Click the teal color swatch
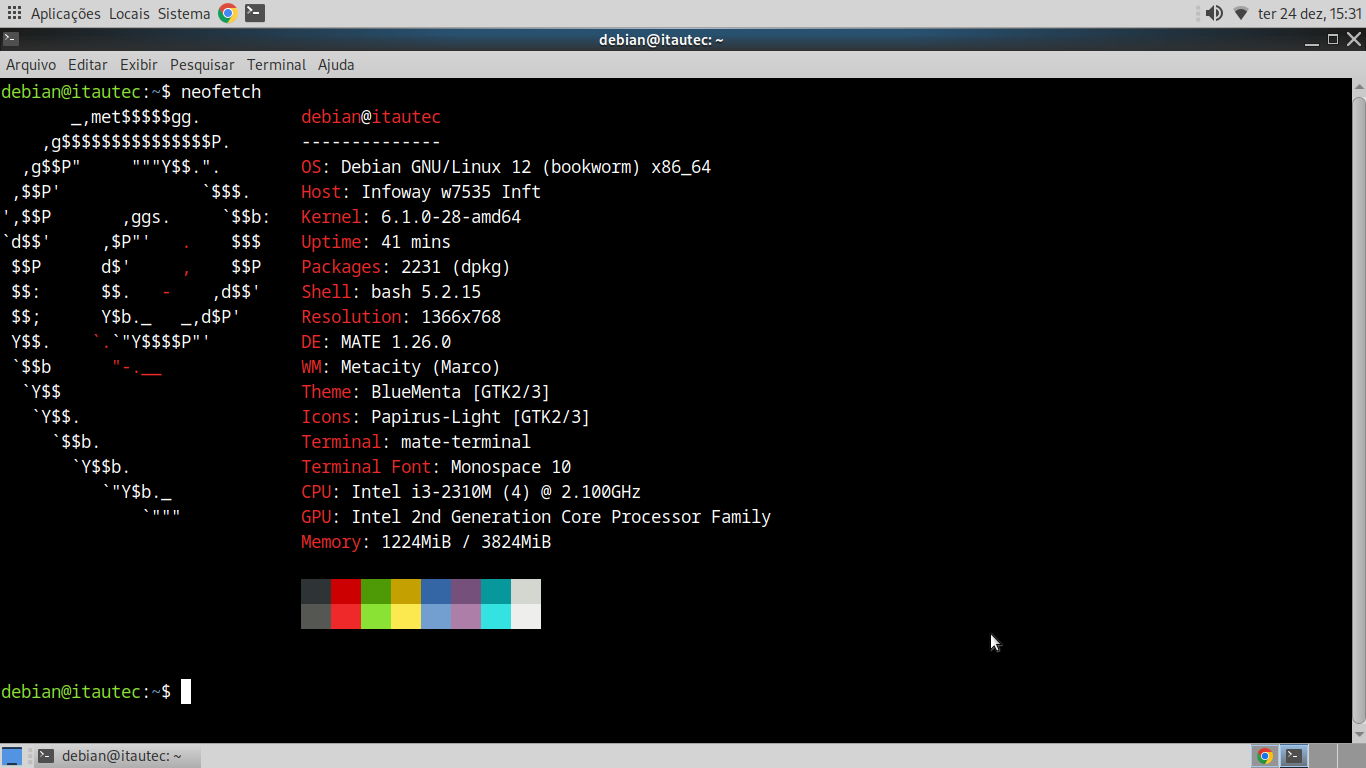 (x=496, y=591)
